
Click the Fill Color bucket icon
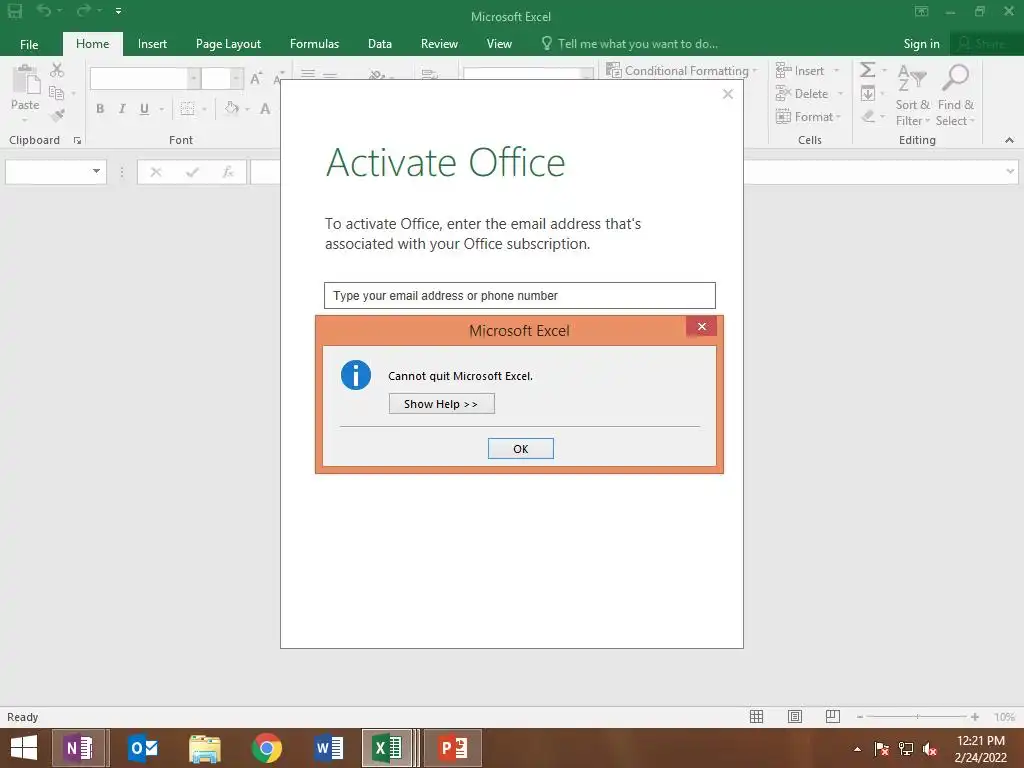point(232,108)
